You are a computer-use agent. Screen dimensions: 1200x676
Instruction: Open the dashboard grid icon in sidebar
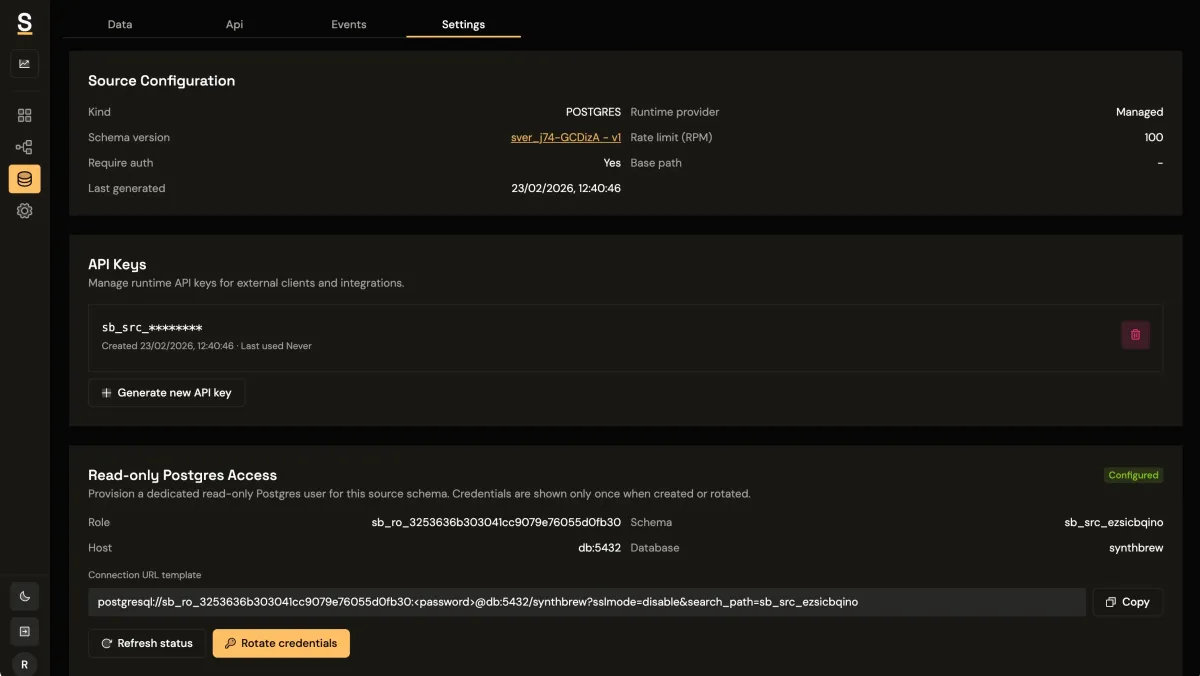tap(24, 116)
